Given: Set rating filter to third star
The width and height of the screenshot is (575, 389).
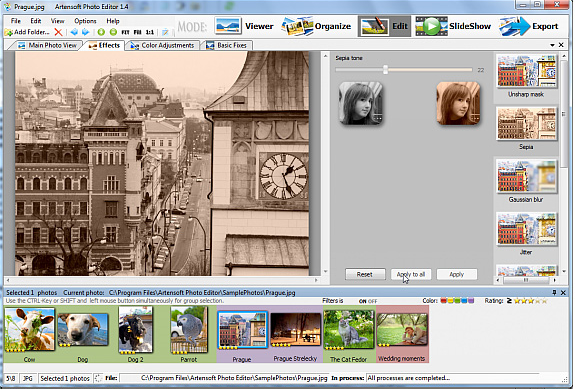Looking at the screenshot, I should coord(531,301).
